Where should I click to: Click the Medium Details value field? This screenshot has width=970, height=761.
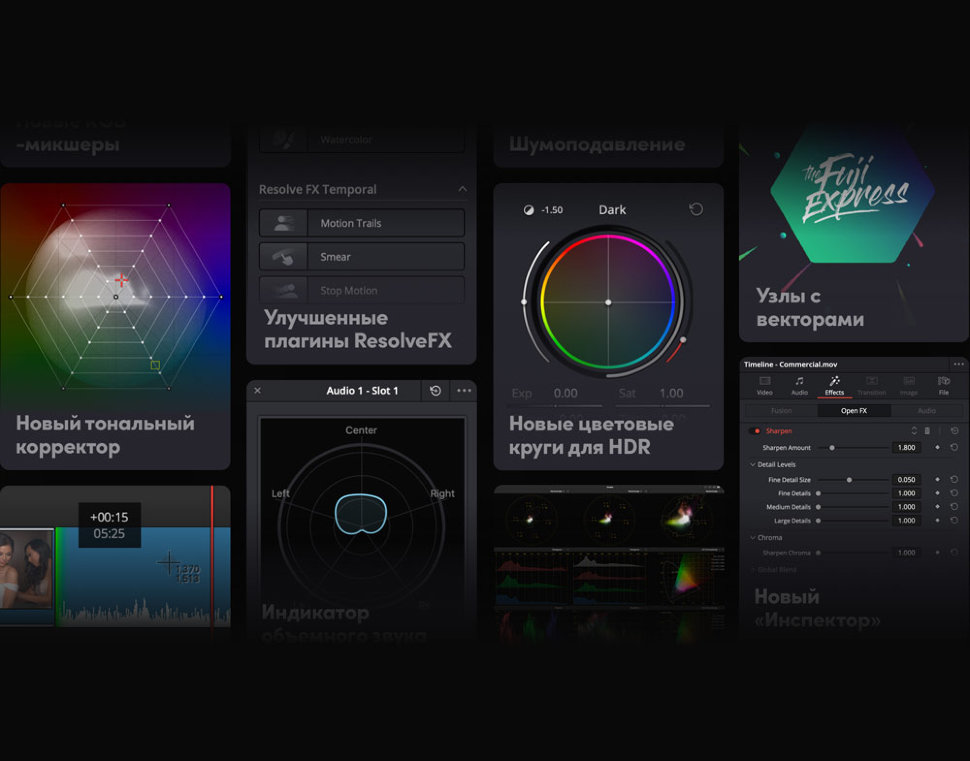click(x=905, y=507)
